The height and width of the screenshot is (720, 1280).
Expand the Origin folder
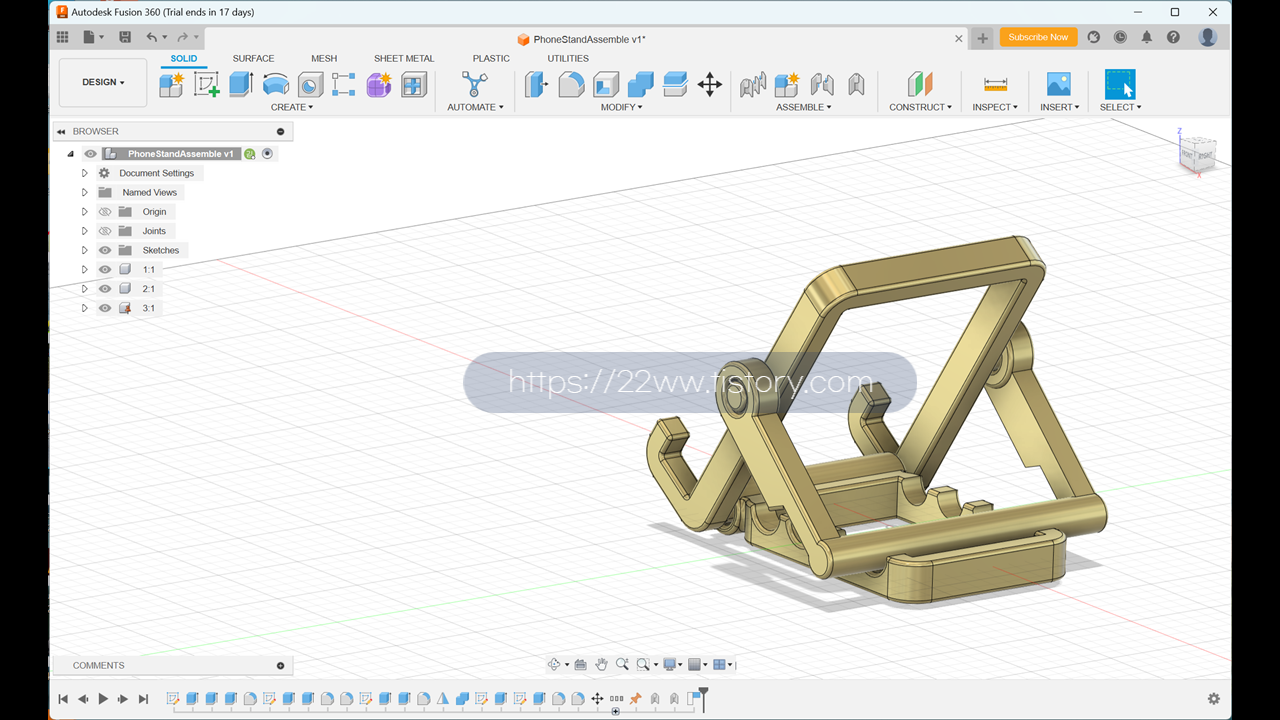(x=85, y=212)
